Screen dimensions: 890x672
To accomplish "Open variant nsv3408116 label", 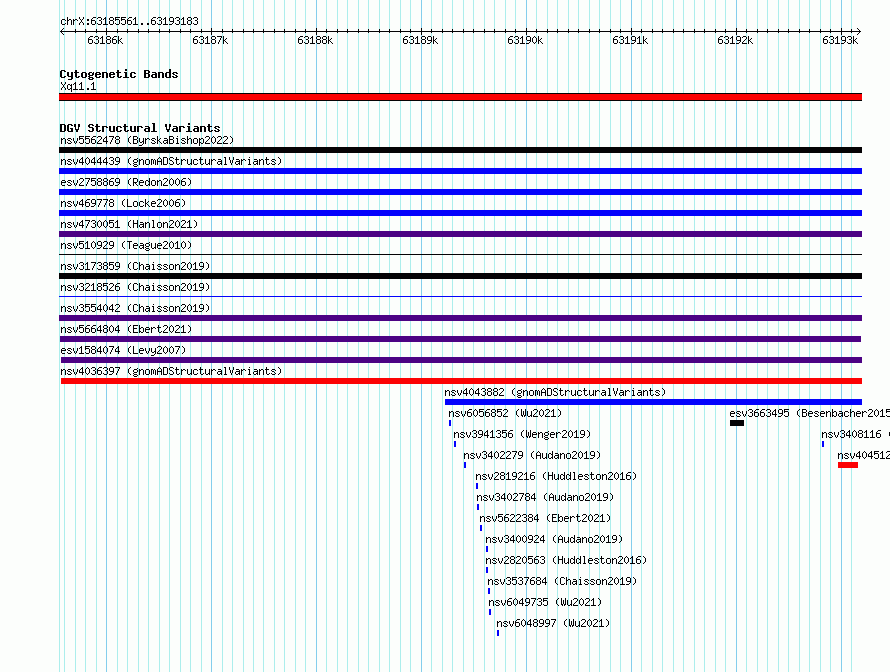I will pos(851,434).
